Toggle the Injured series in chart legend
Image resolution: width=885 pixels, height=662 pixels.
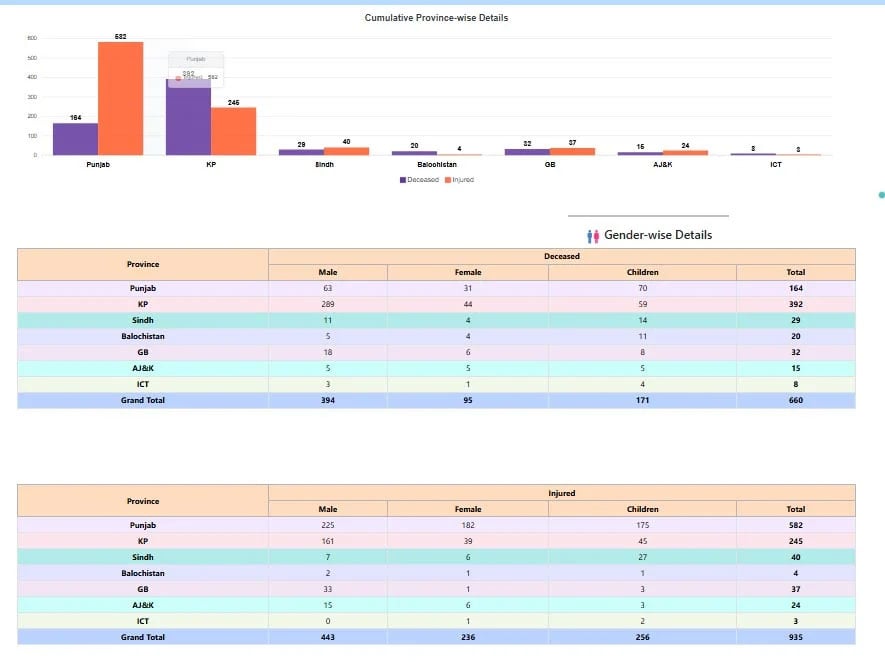(462, 180)
